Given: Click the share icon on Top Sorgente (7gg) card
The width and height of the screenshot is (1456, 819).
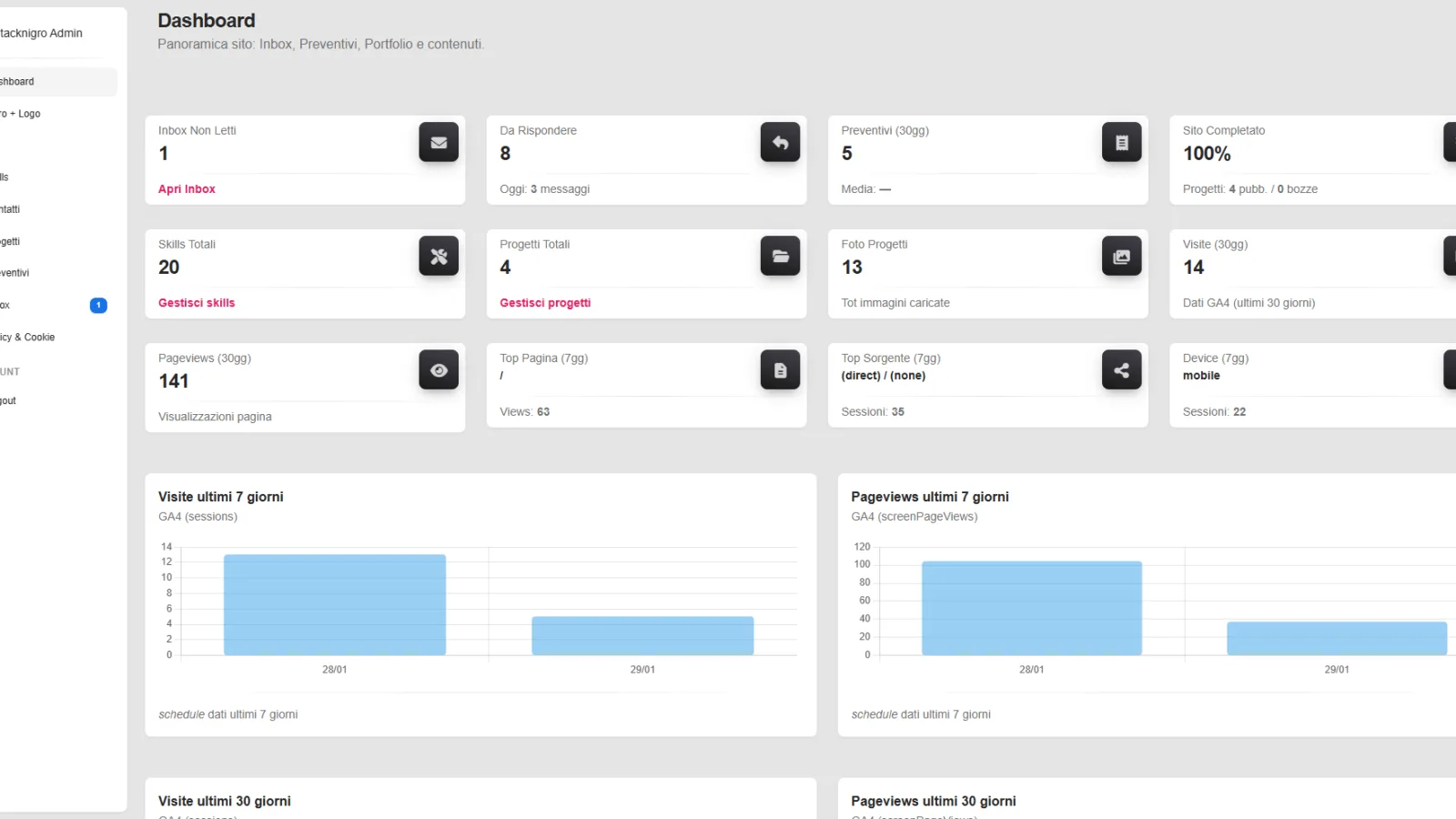Looking at the screenshot, I should tap(1121, 369).
